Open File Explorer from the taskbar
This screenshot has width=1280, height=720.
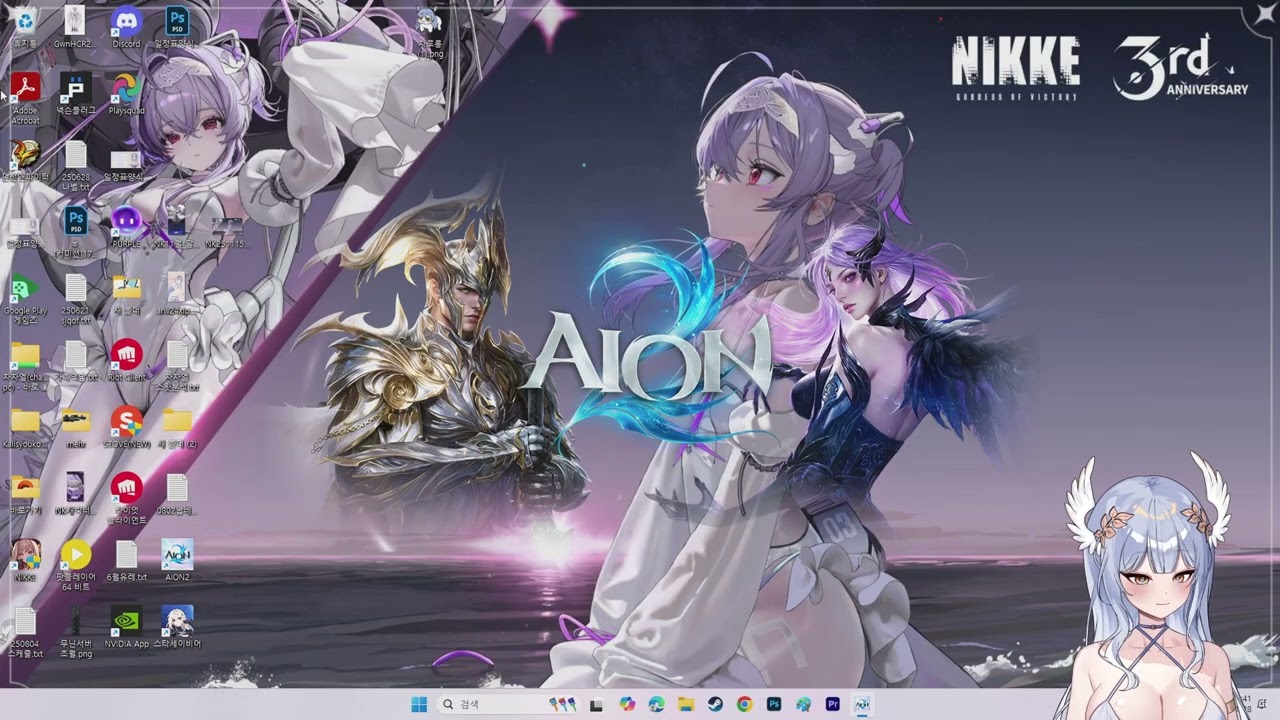[686, 704]
